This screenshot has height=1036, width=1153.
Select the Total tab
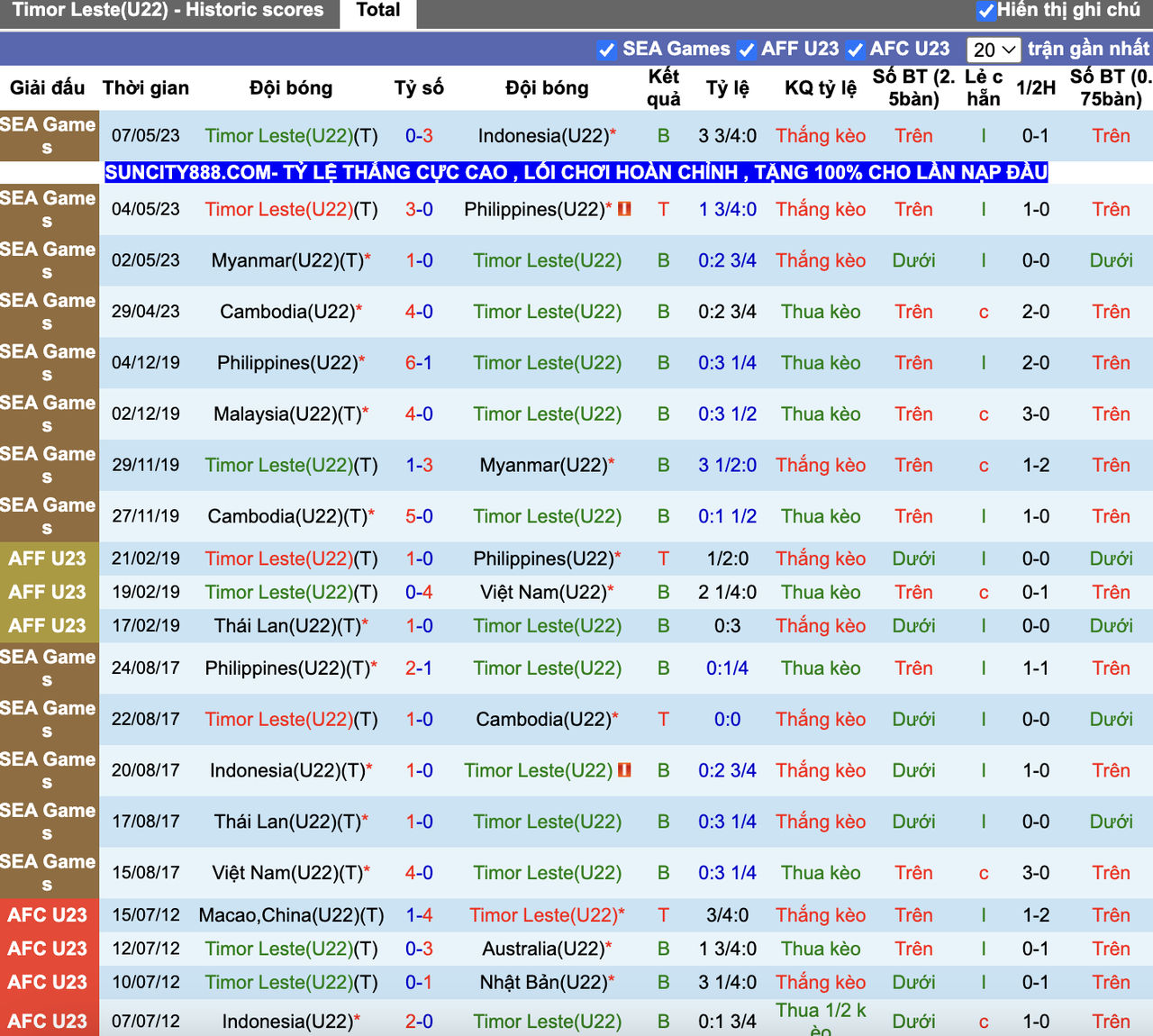[x=378, y=11]
